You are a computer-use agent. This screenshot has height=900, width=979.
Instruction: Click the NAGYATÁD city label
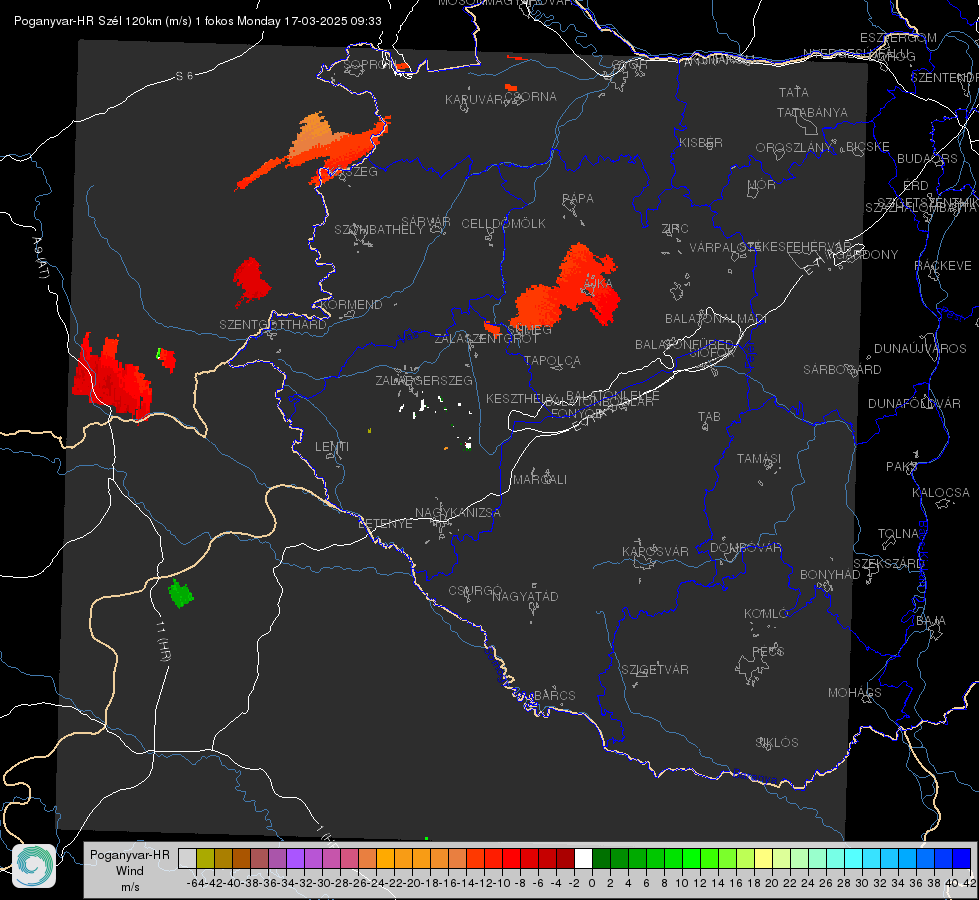click(525, 596)
